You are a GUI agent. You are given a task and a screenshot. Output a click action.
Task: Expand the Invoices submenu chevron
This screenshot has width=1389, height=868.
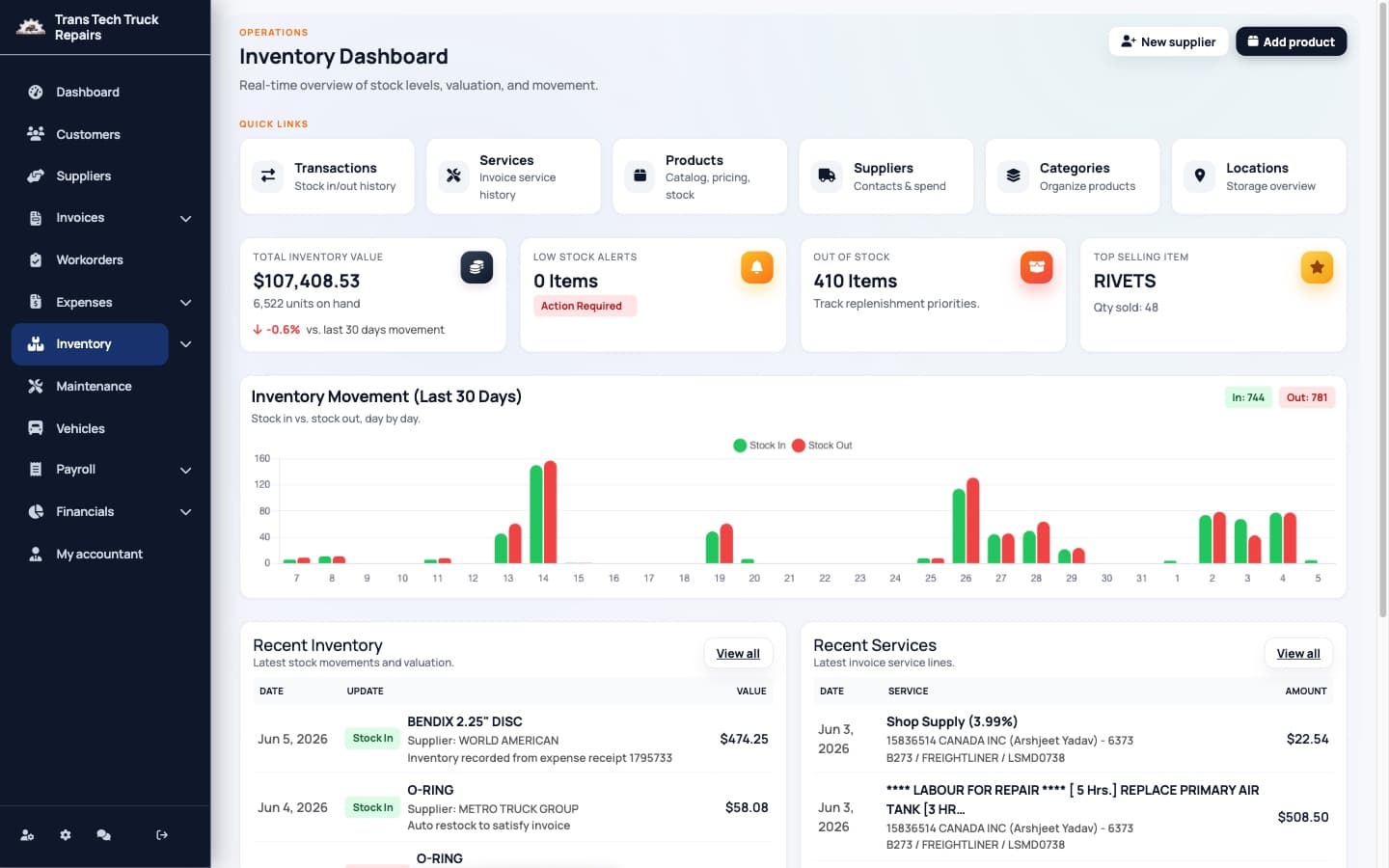click(186, 219)
